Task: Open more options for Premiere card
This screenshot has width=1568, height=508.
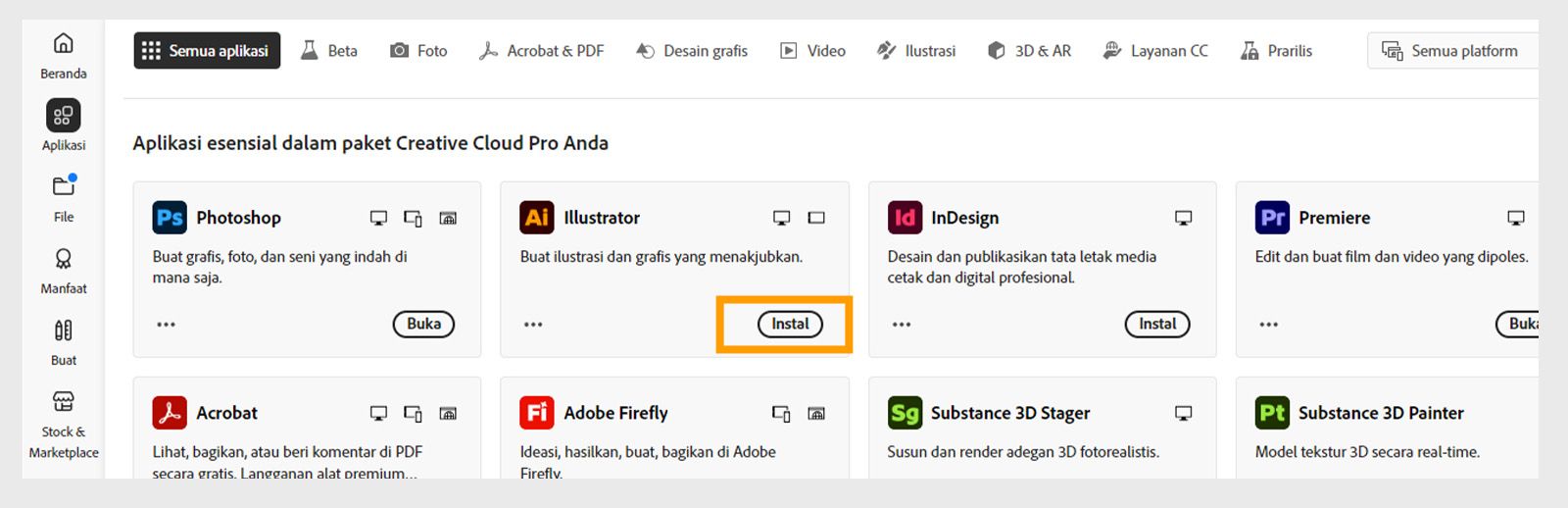Action: coord(1269,325)
